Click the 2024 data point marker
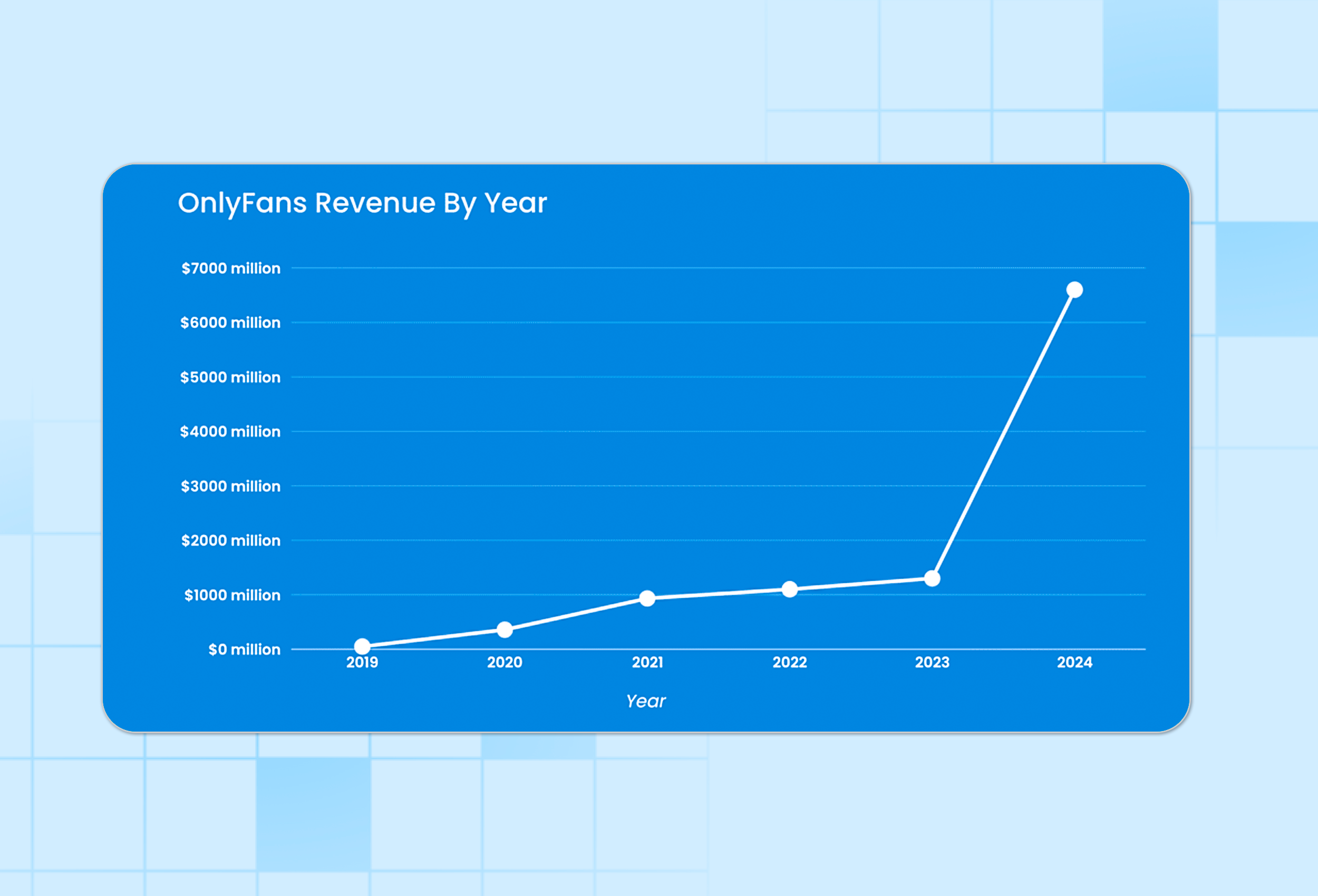This screenshot has width=1318, height=896. click(x=1075, y=290)
